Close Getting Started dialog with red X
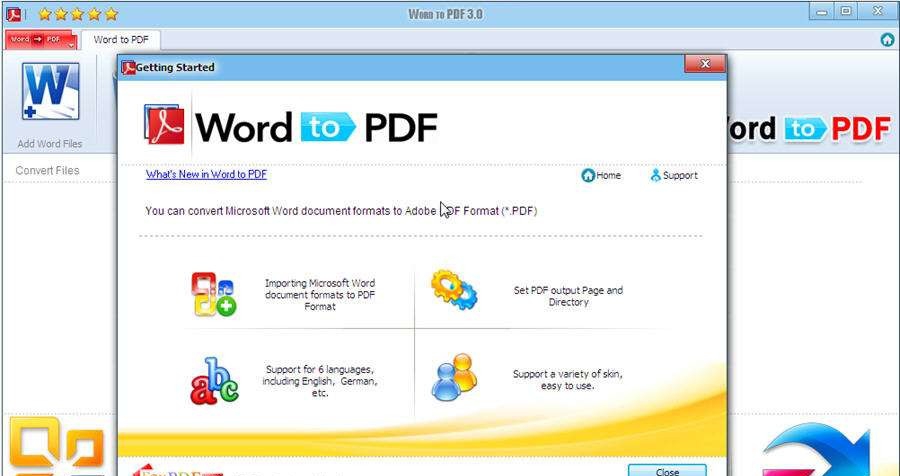The image size is (900, 476). 705,63
